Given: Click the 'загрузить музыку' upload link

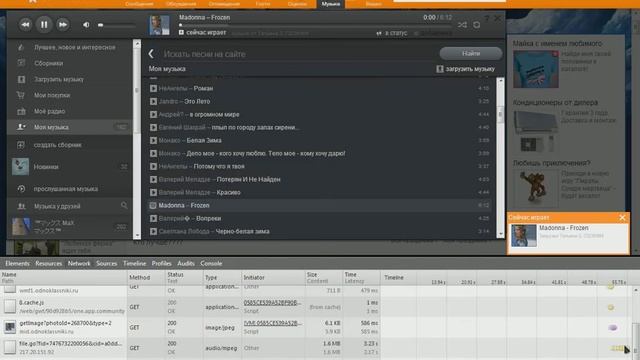Looking at the screenshot, I should pyautogui.click(x=466, y=69).
